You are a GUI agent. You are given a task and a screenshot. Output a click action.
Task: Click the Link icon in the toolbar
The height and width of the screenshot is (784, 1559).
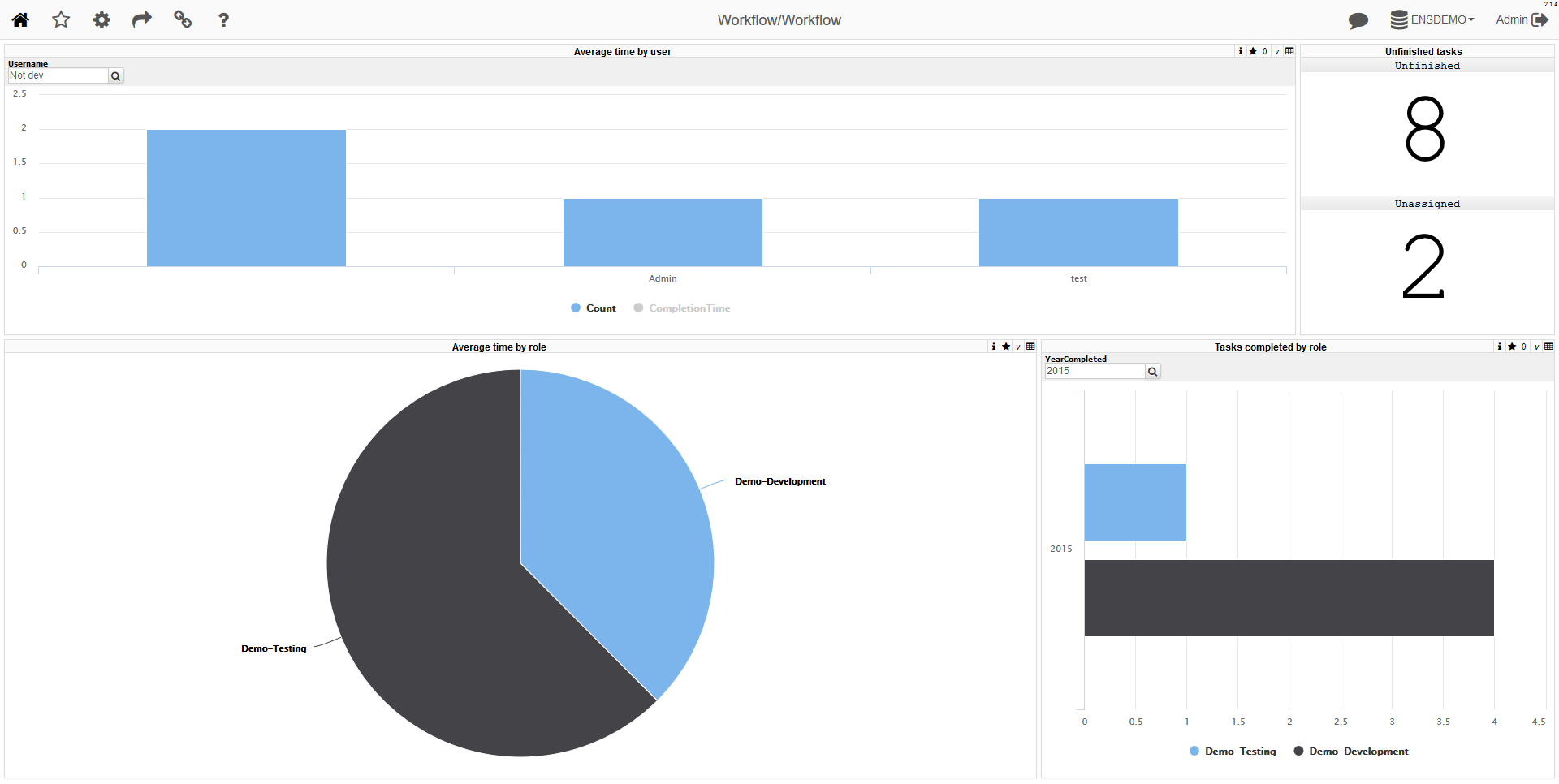[183, 19]
